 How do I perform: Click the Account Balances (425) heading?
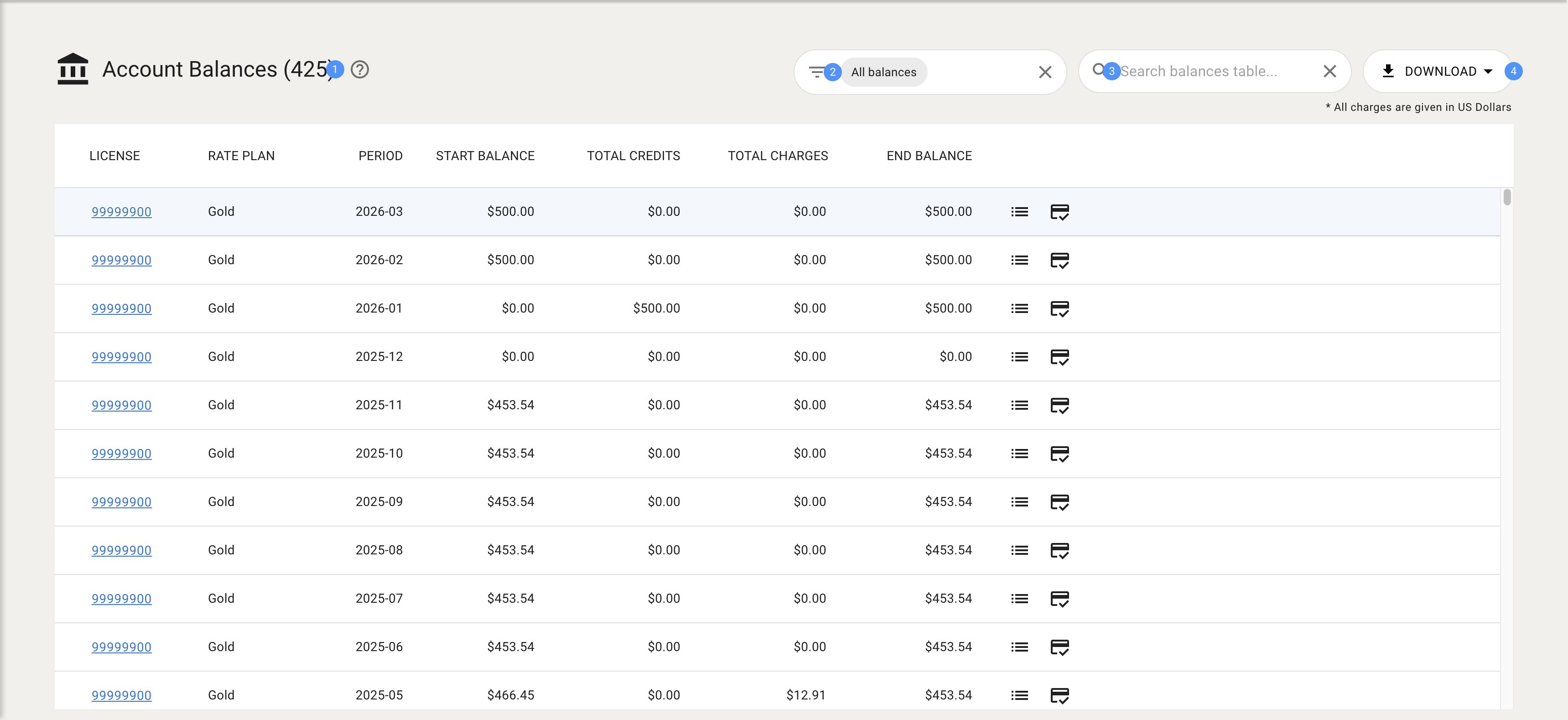[x=218, y=69]
